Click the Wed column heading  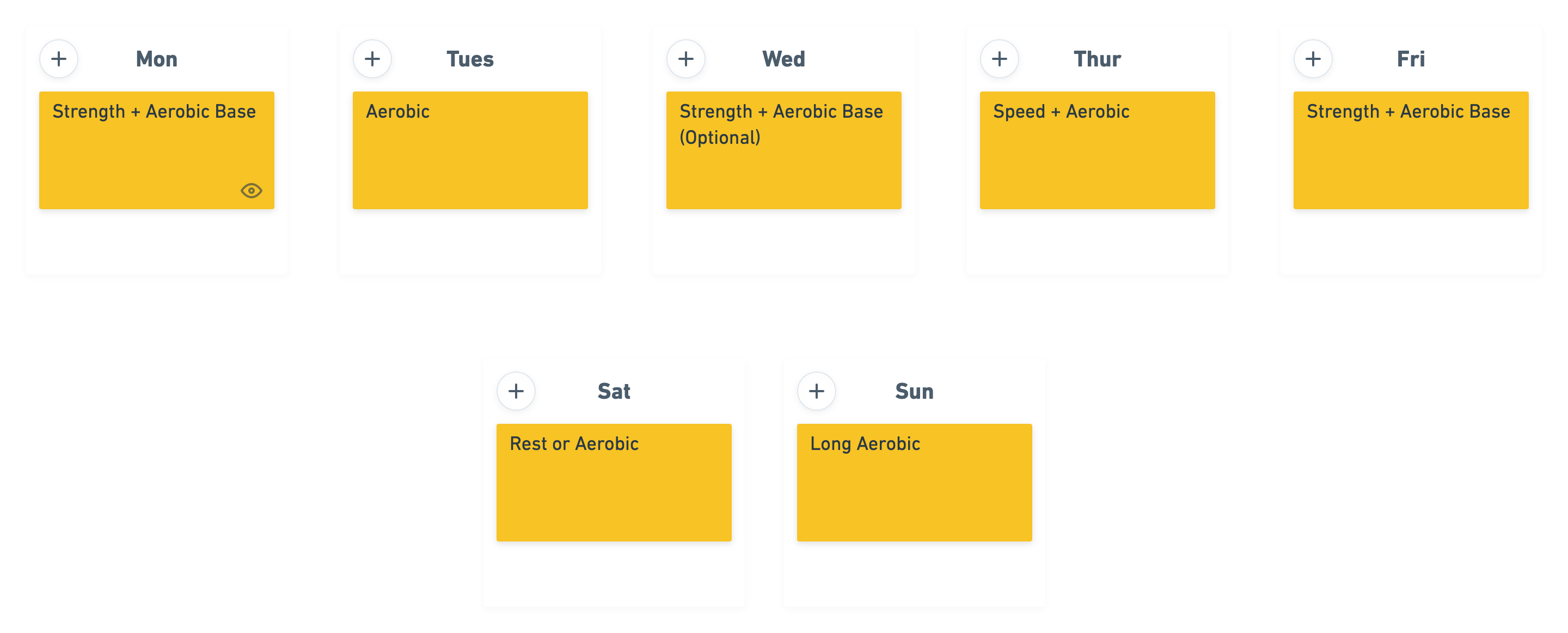point(783,59)
